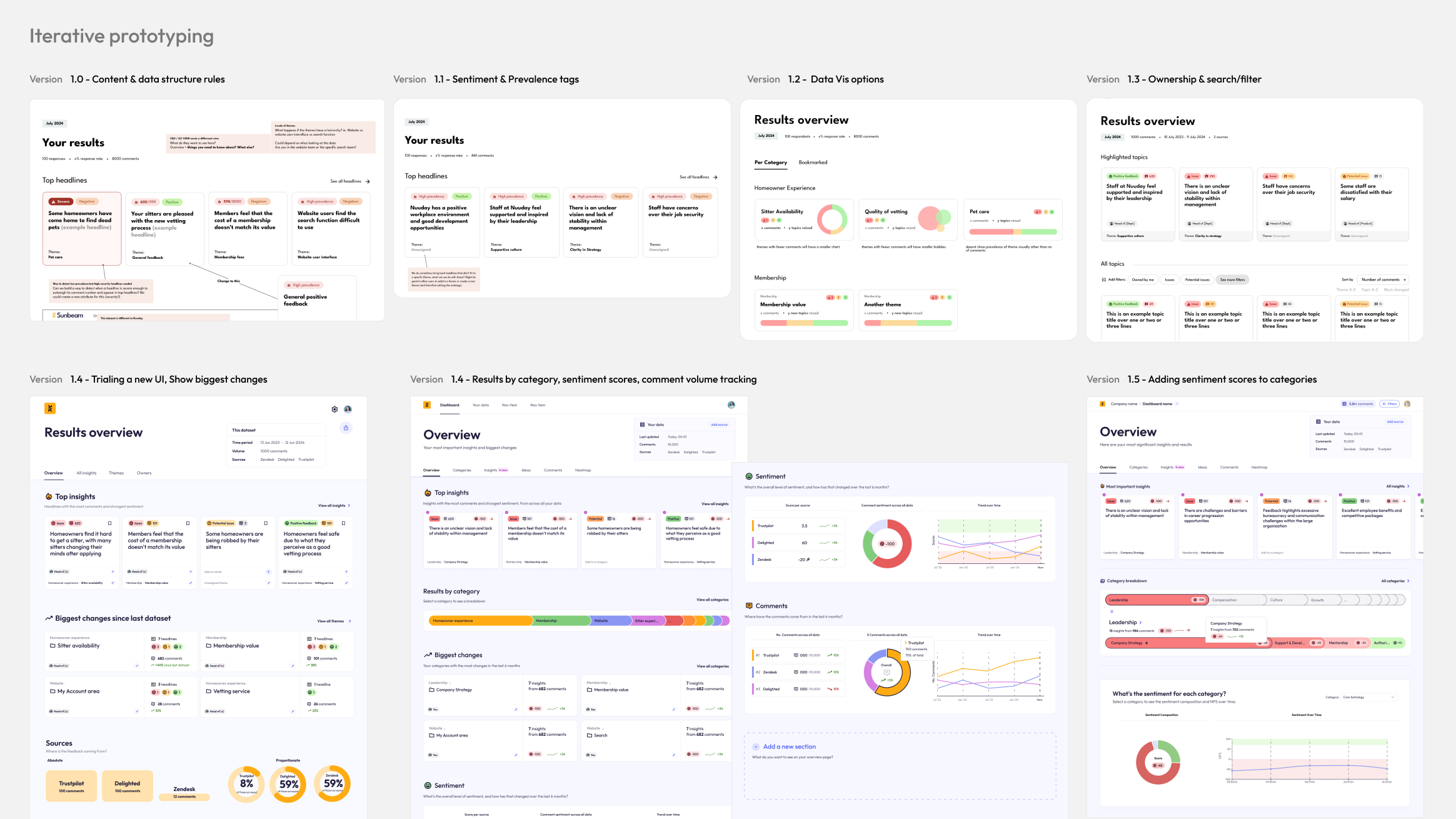
Task: Open 'Number of comments' sort dropdown
Action: [x=1383, y=279]
